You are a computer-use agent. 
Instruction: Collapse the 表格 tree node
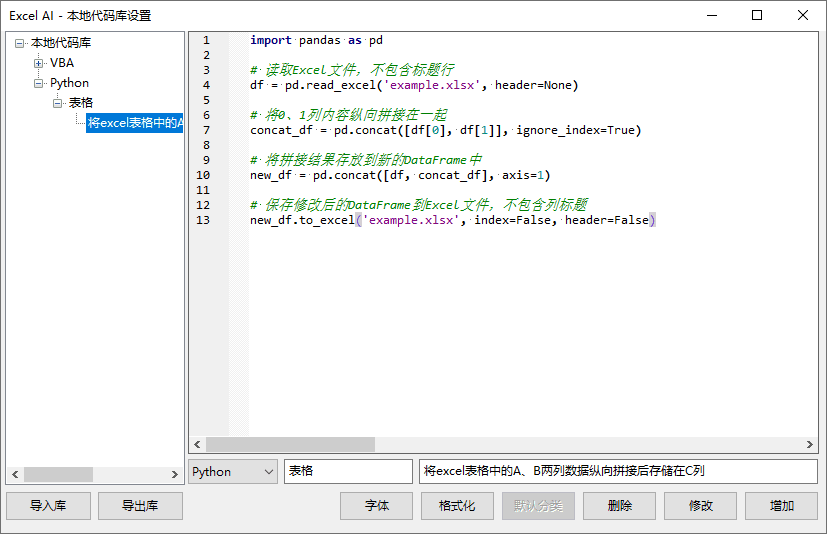point(57,103)
